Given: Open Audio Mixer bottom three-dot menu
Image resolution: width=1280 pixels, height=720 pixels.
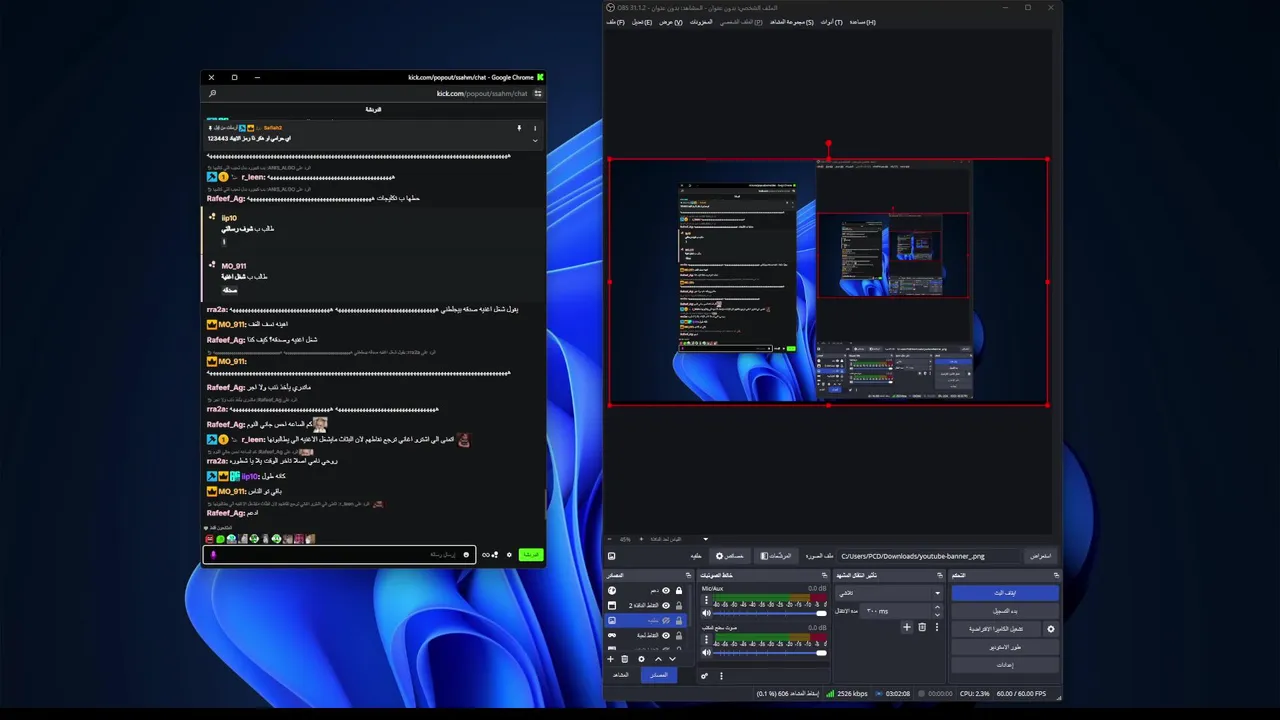Looking at the screenshot, I should (x=721, y=675).
